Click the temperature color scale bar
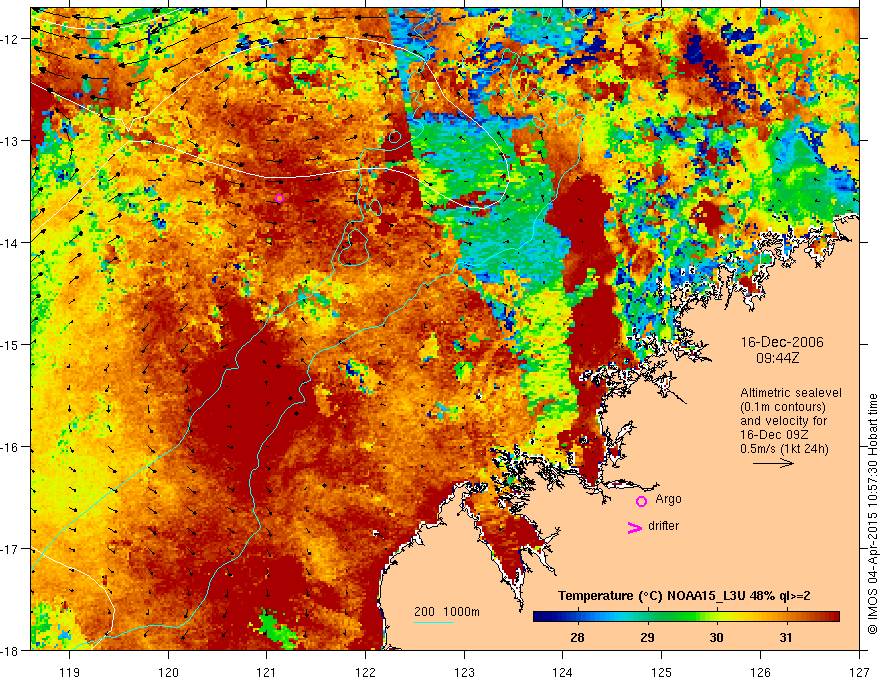Viewport: 880px width, 680px height. tap(686, 617)
